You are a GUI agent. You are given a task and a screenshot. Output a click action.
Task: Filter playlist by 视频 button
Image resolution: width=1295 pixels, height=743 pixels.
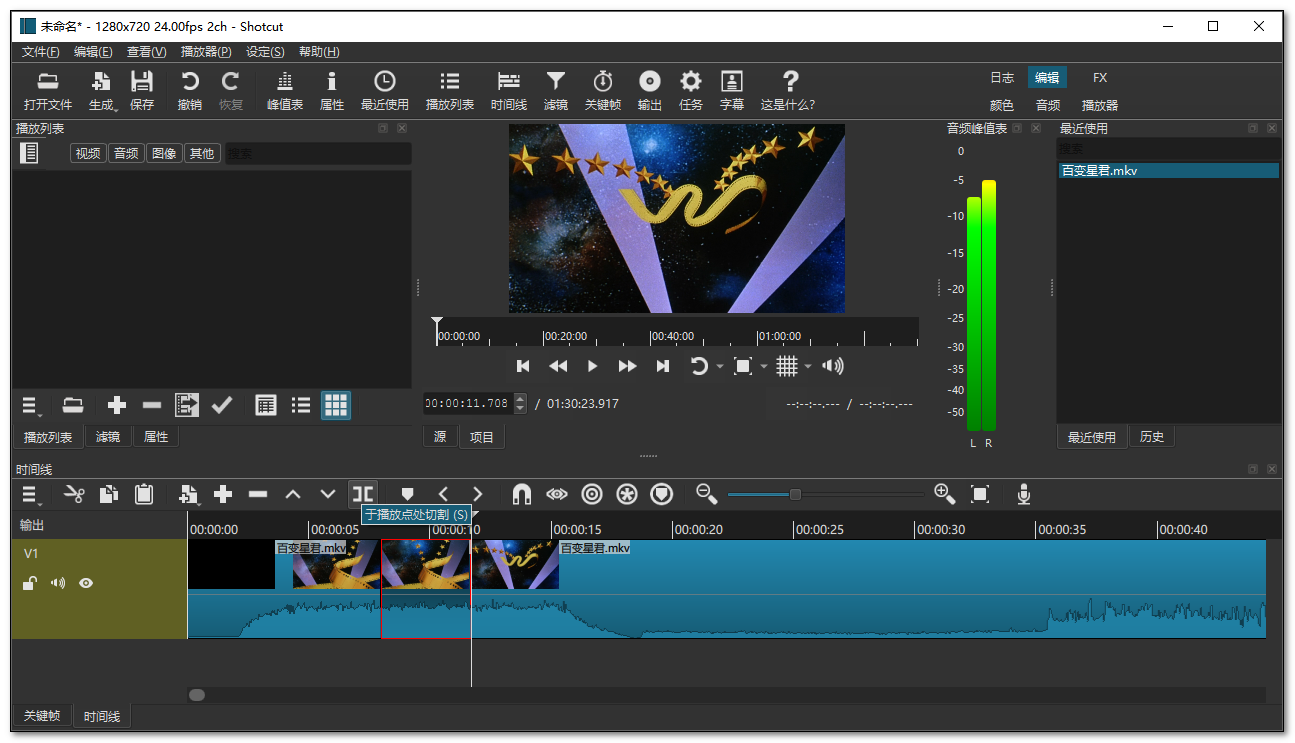88,153
